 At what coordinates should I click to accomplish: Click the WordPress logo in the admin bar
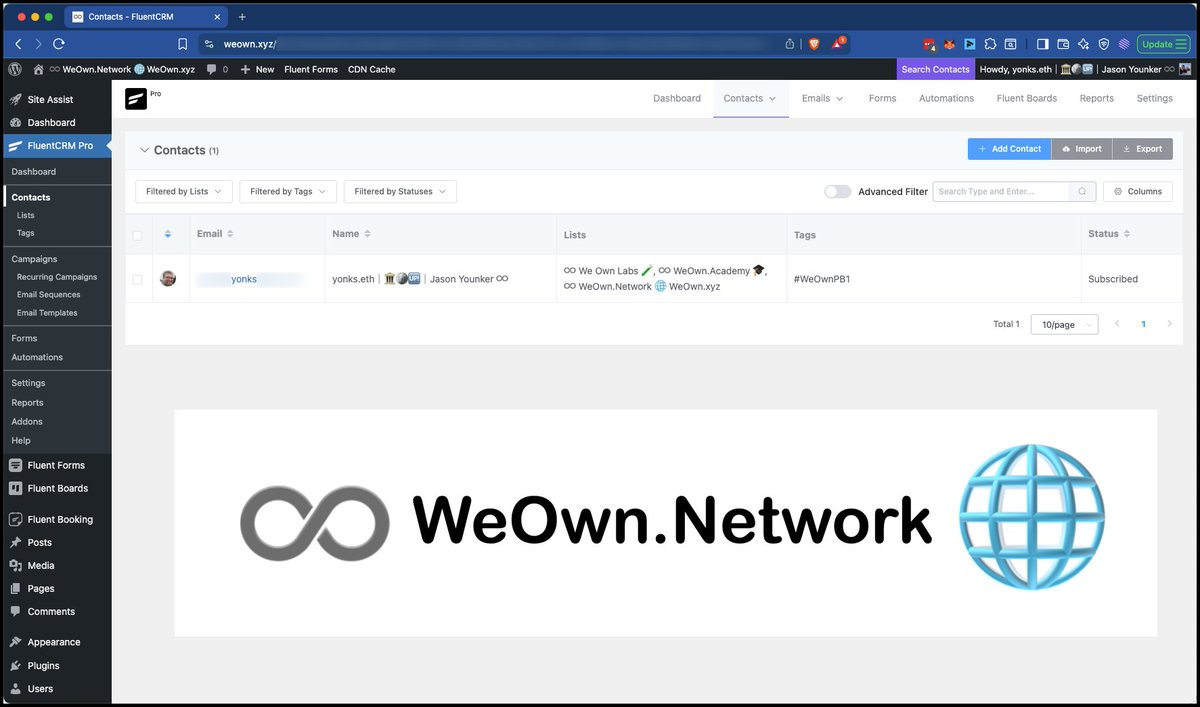coord(16,69)
